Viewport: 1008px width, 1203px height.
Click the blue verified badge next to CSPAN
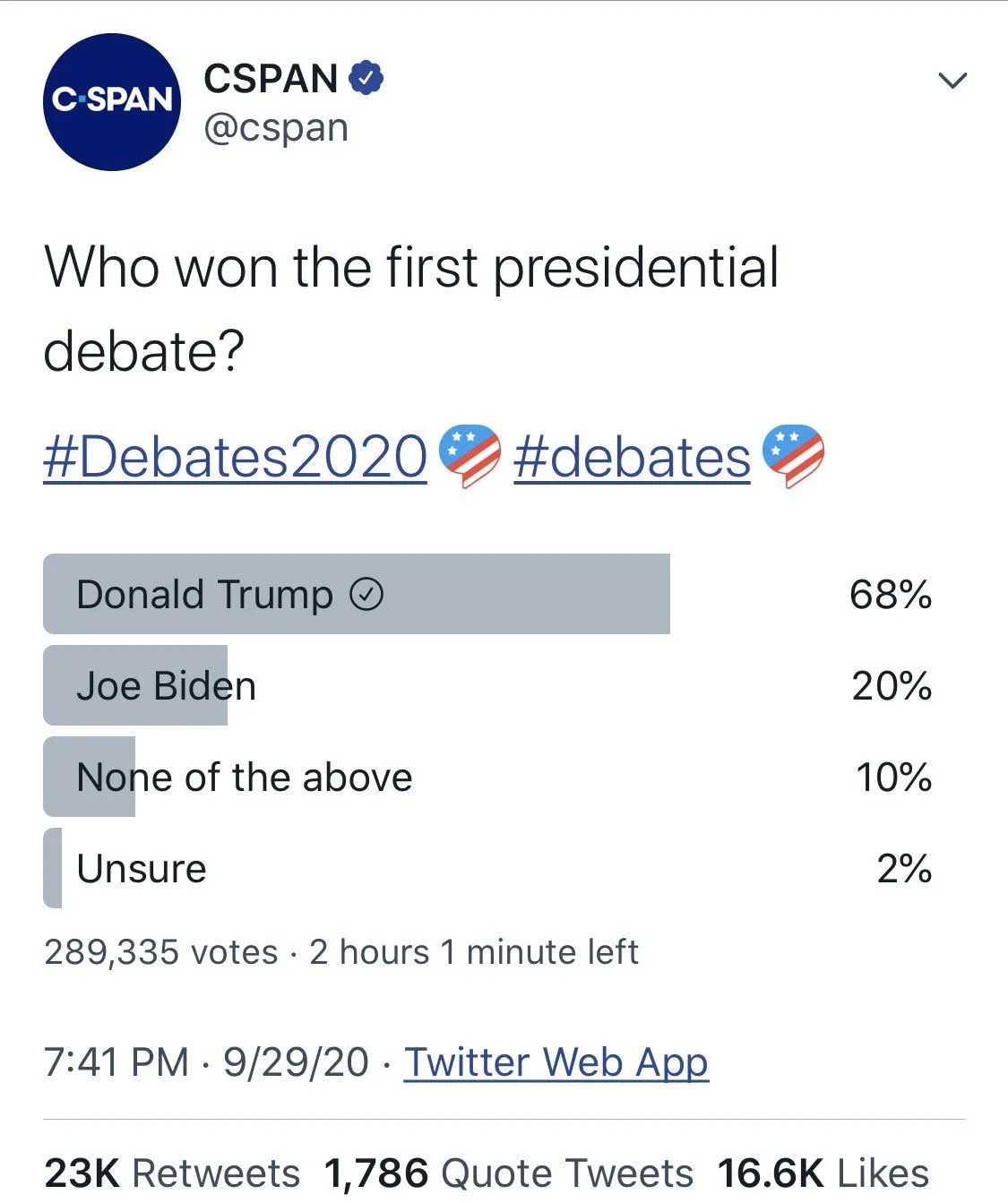coord(366,79)
